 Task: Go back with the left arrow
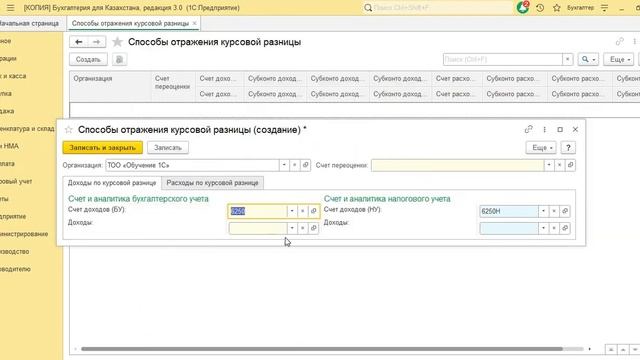coord(79,42)
